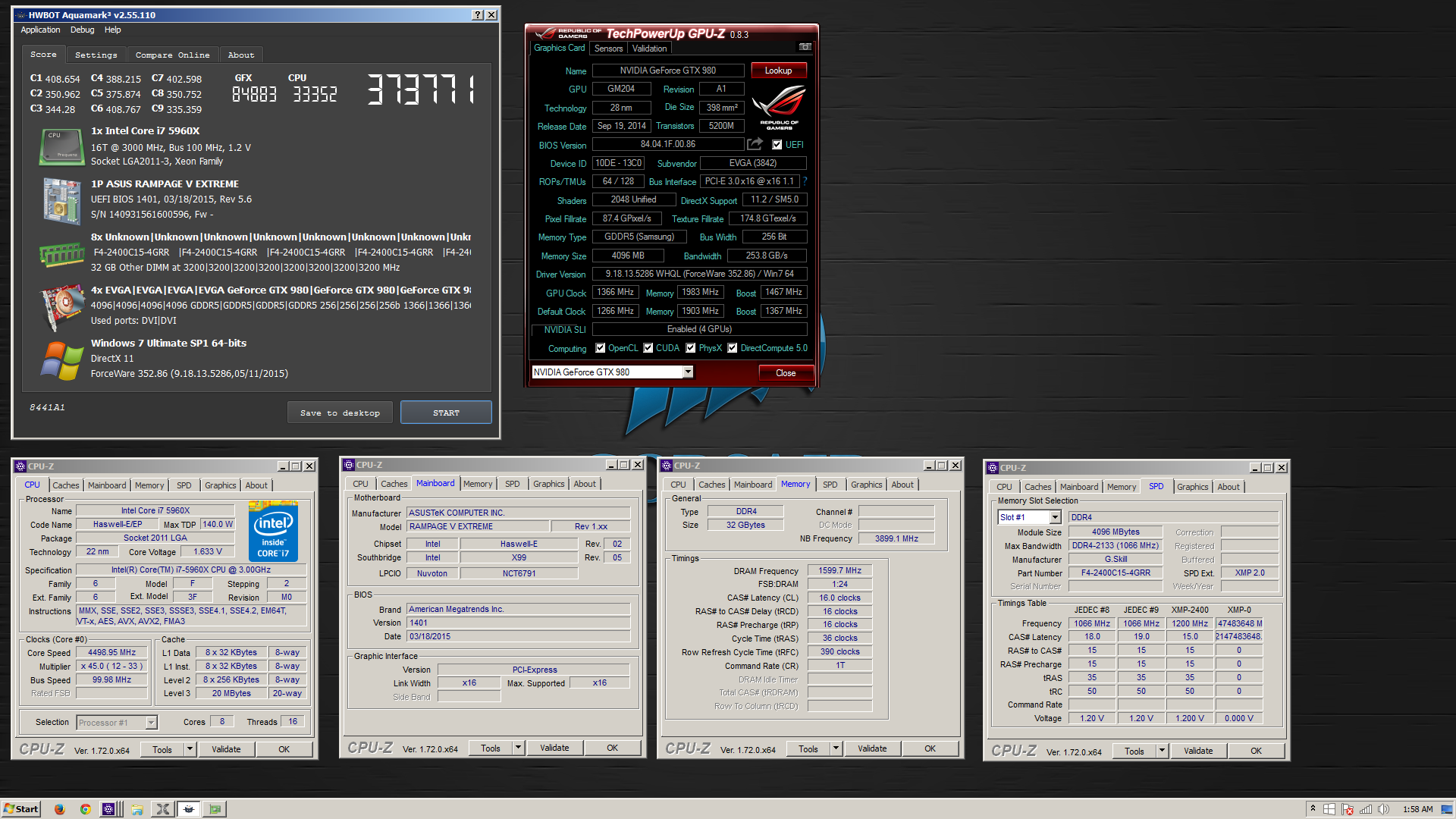Click the Republic of Gamers logo in GPU-Z
The width and height of the screenshot is (1456, 819).
tap(779, 107)
